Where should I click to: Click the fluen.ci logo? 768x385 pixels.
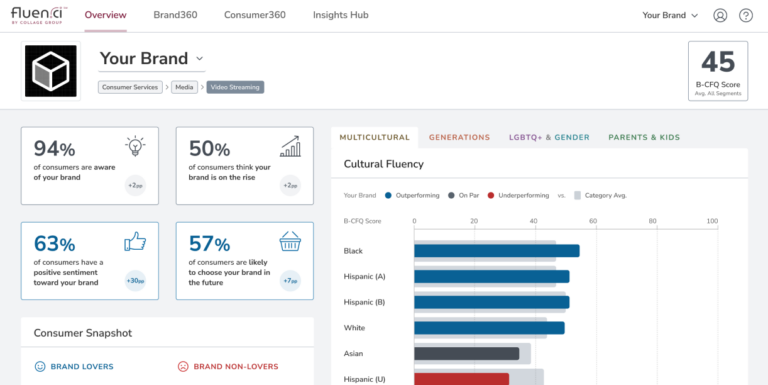39,15
